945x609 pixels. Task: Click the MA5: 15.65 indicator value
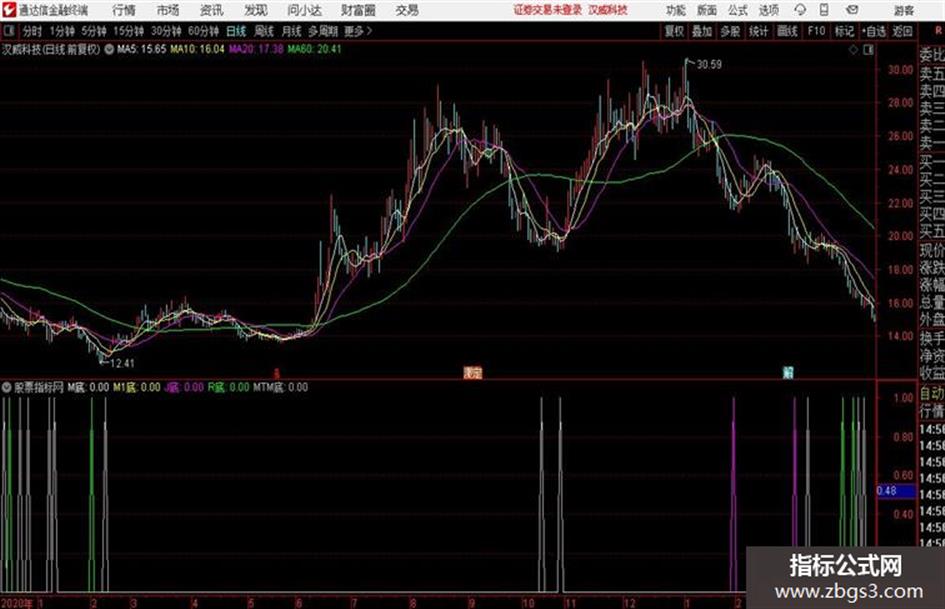click(141, 49)
